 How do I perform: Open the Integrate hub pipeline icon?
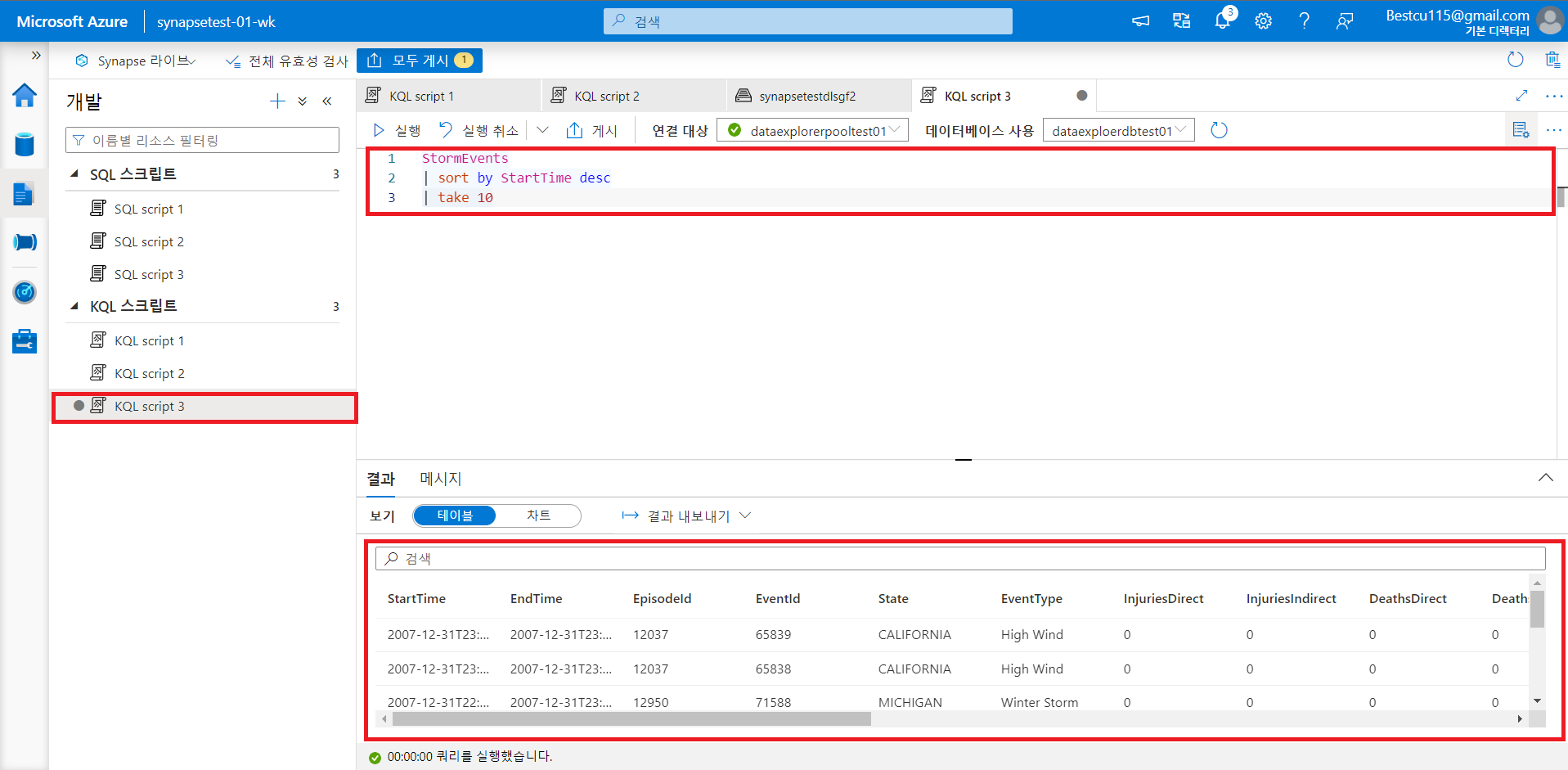[x=25, y=242]
